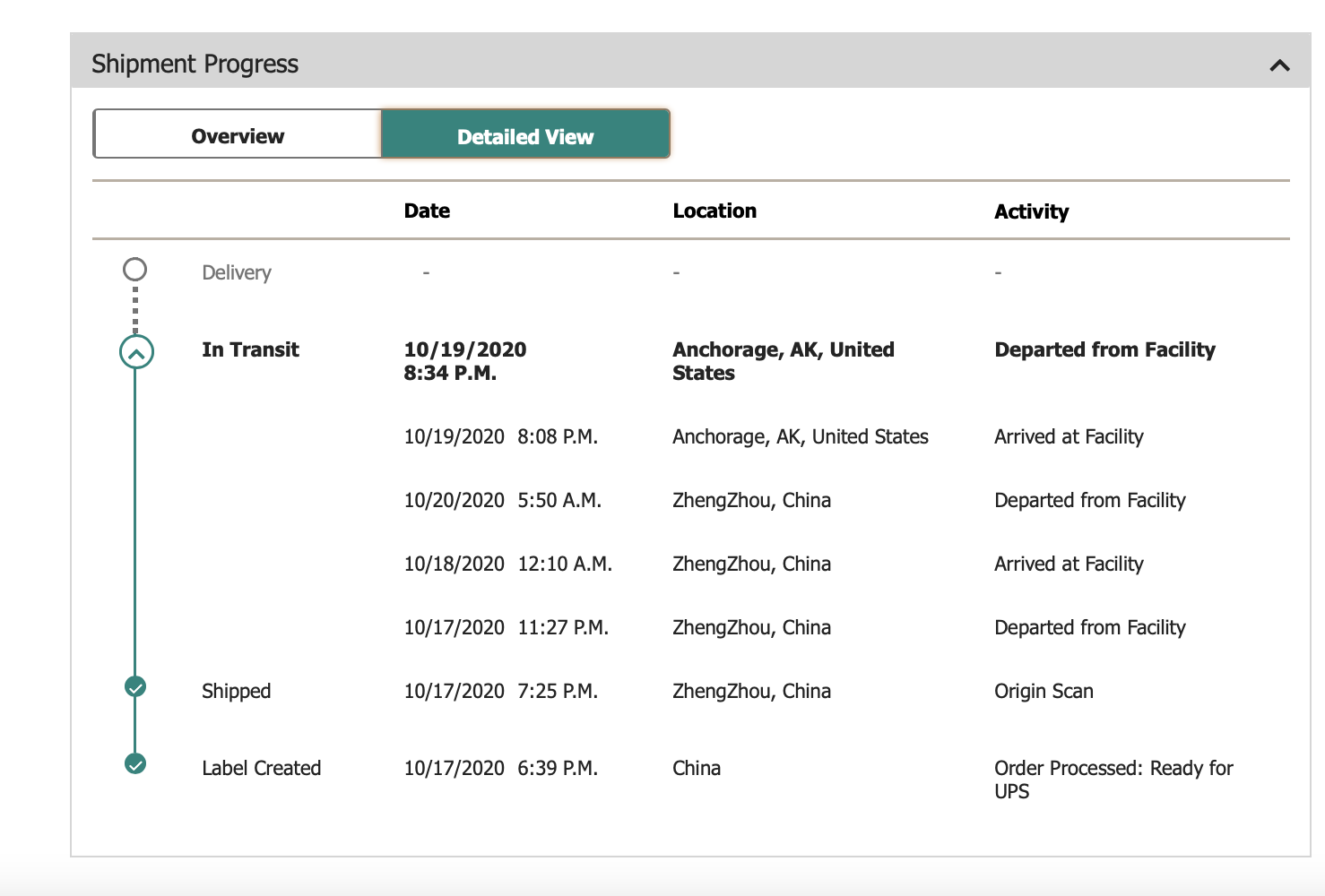Click the Location column header
1325x896 pixels.
coord(714,211)
